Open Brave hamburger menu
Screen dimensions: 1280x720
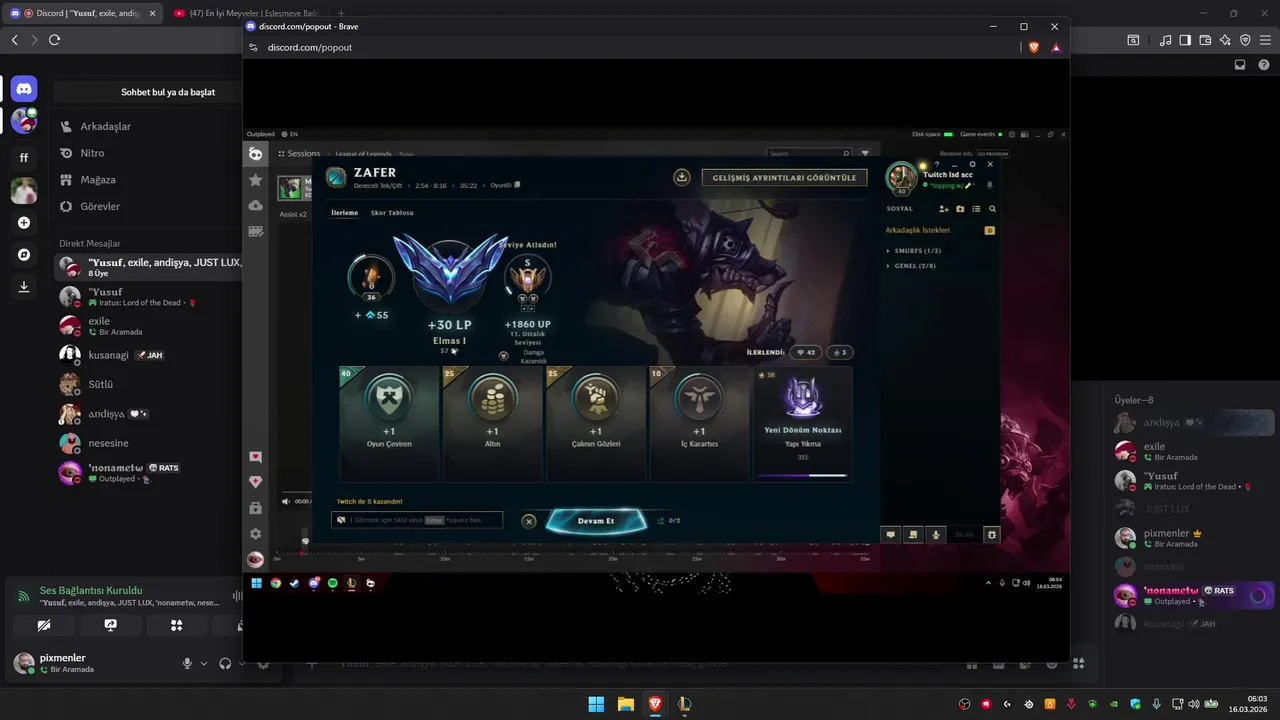coord(1265,40)
